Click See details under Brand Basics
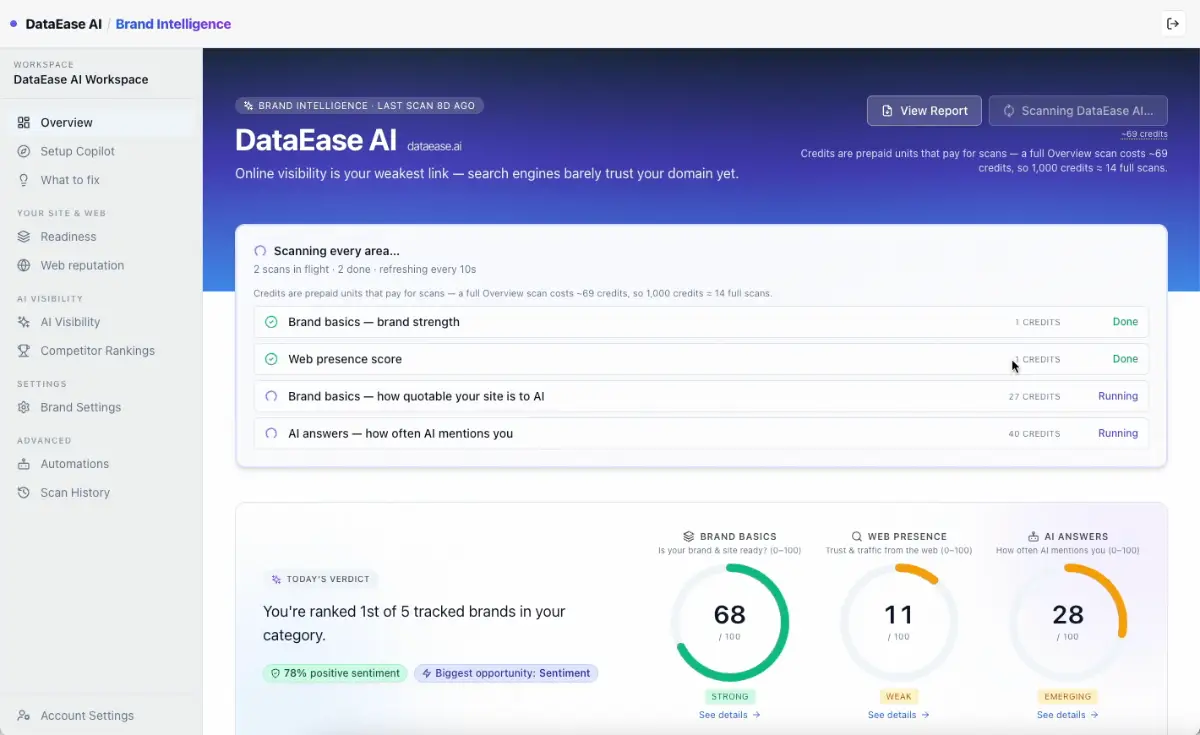Image resolution: width=1200 pixels, height=735 pixels. [x=730, y=715]
